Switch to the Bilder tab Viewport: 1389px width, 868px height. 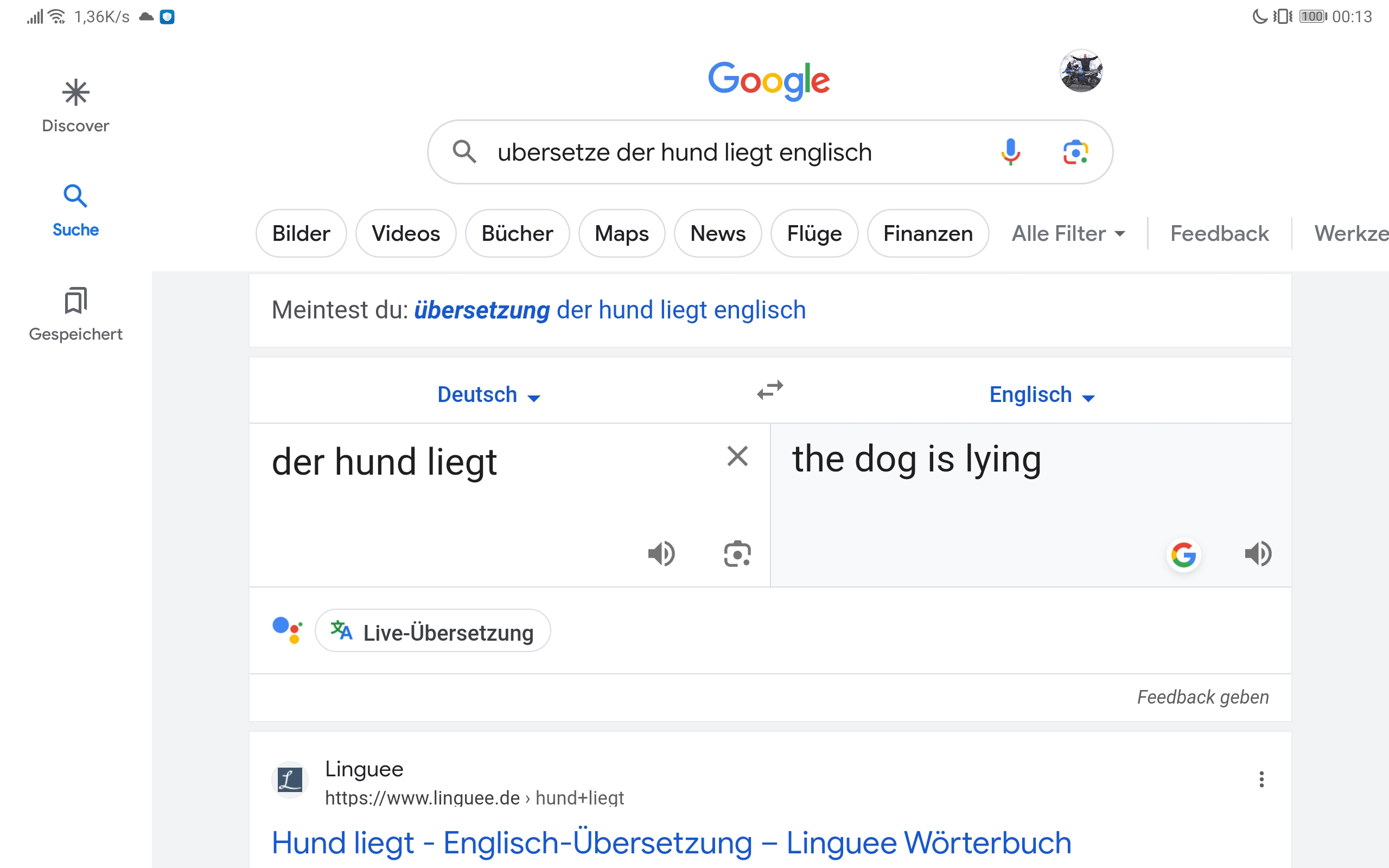tap(301, 234)
